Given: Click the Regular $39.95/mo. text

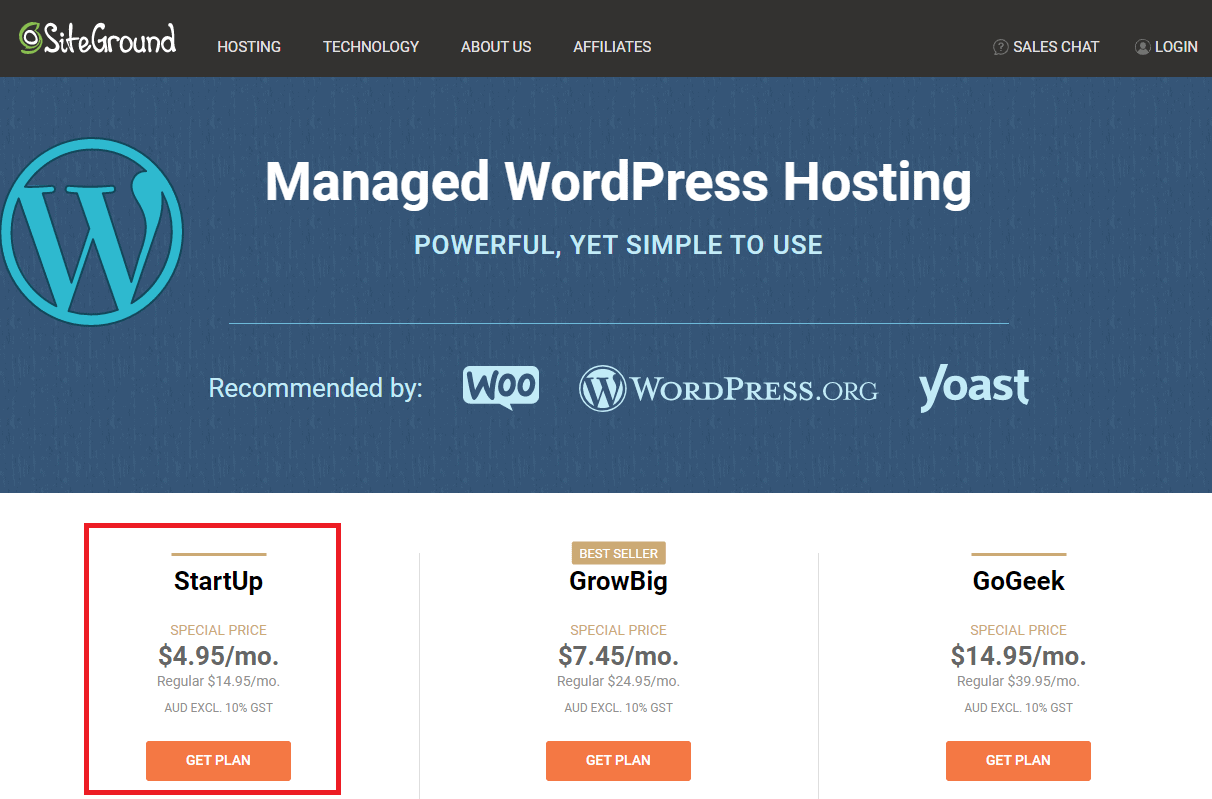Looking at the screenshot, I should pyautogui.click(x=1018, y=682).
